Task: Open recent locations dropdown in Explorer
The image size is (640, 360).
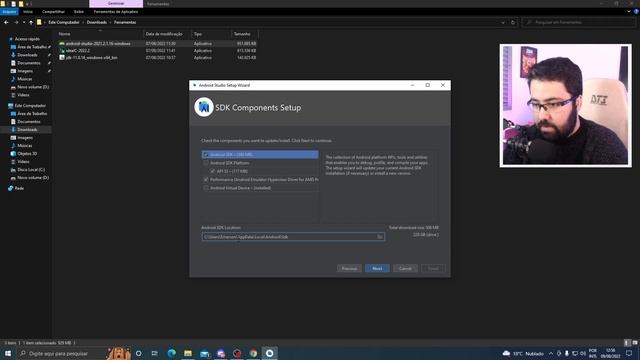Action: pos(24,22)
